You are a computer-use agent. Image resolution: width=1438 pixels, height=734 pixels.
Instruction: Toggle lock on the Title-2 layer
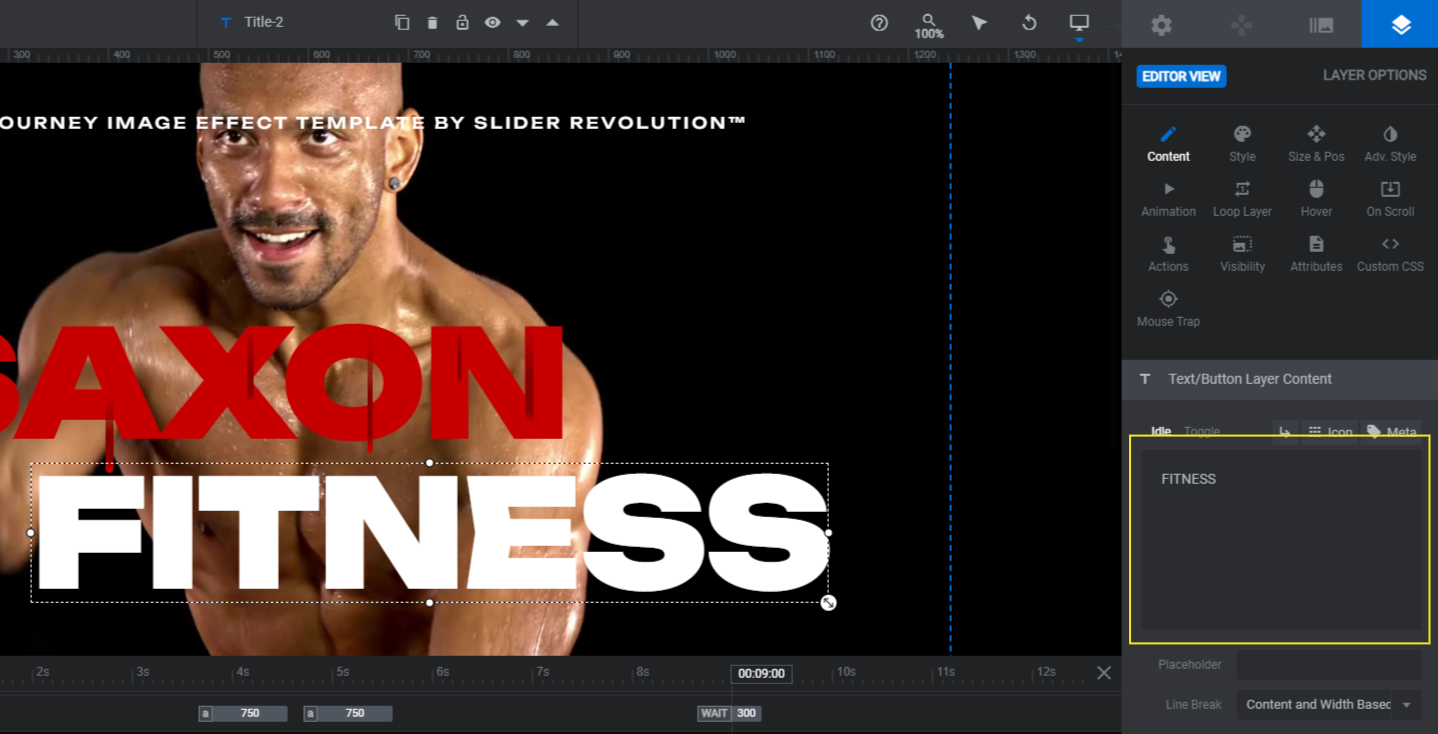[x=462, y=22]
